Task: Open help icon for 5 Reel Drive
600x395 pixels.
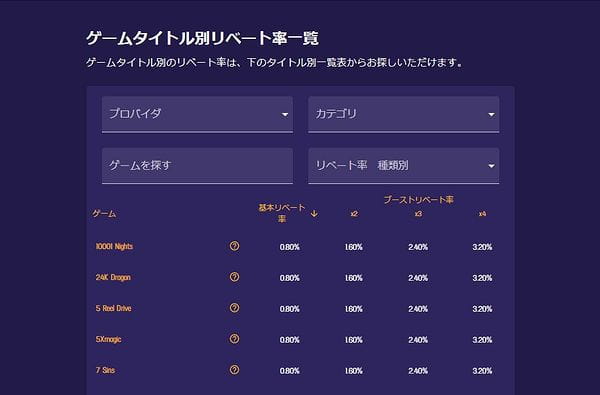Action: click(235, 308)
